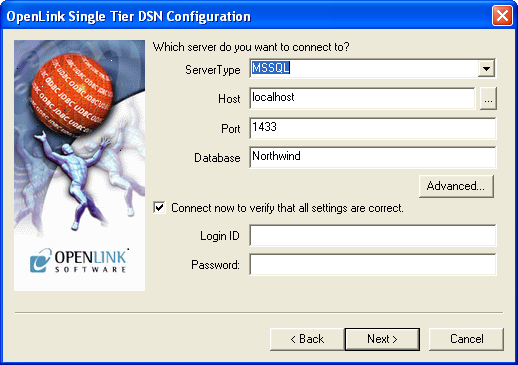Click inside the Host field showing localhost
Screen dimensions: 518x365
pos(362,98)
